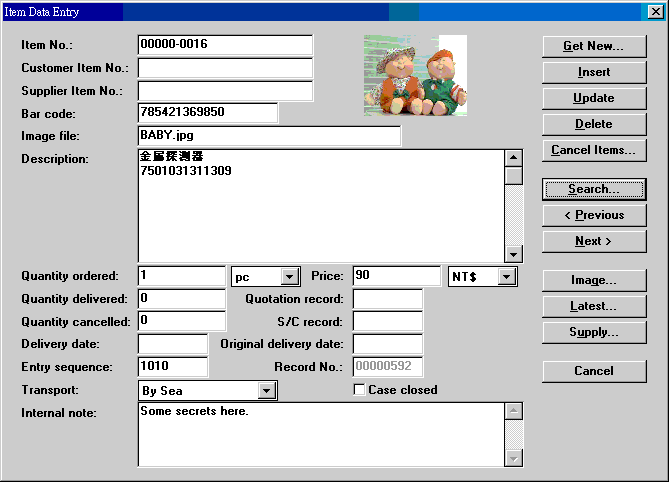
Task: Go to the Next > record
Action: [x=594, y=241]
